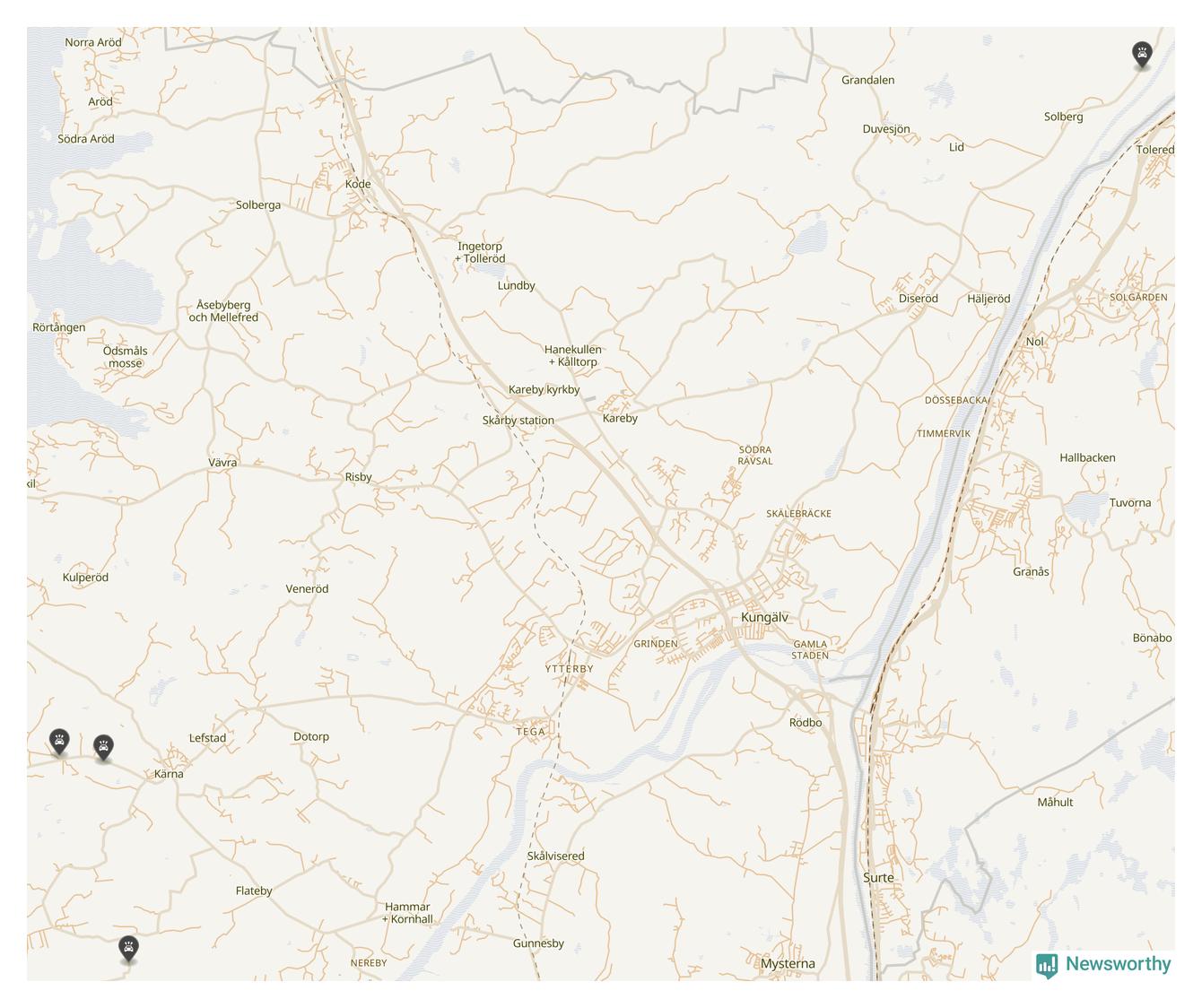This screenshot has width=1202, height=1008.
Task: Select the leftmost car marker west of Kärna
Action: coord(59,742)
